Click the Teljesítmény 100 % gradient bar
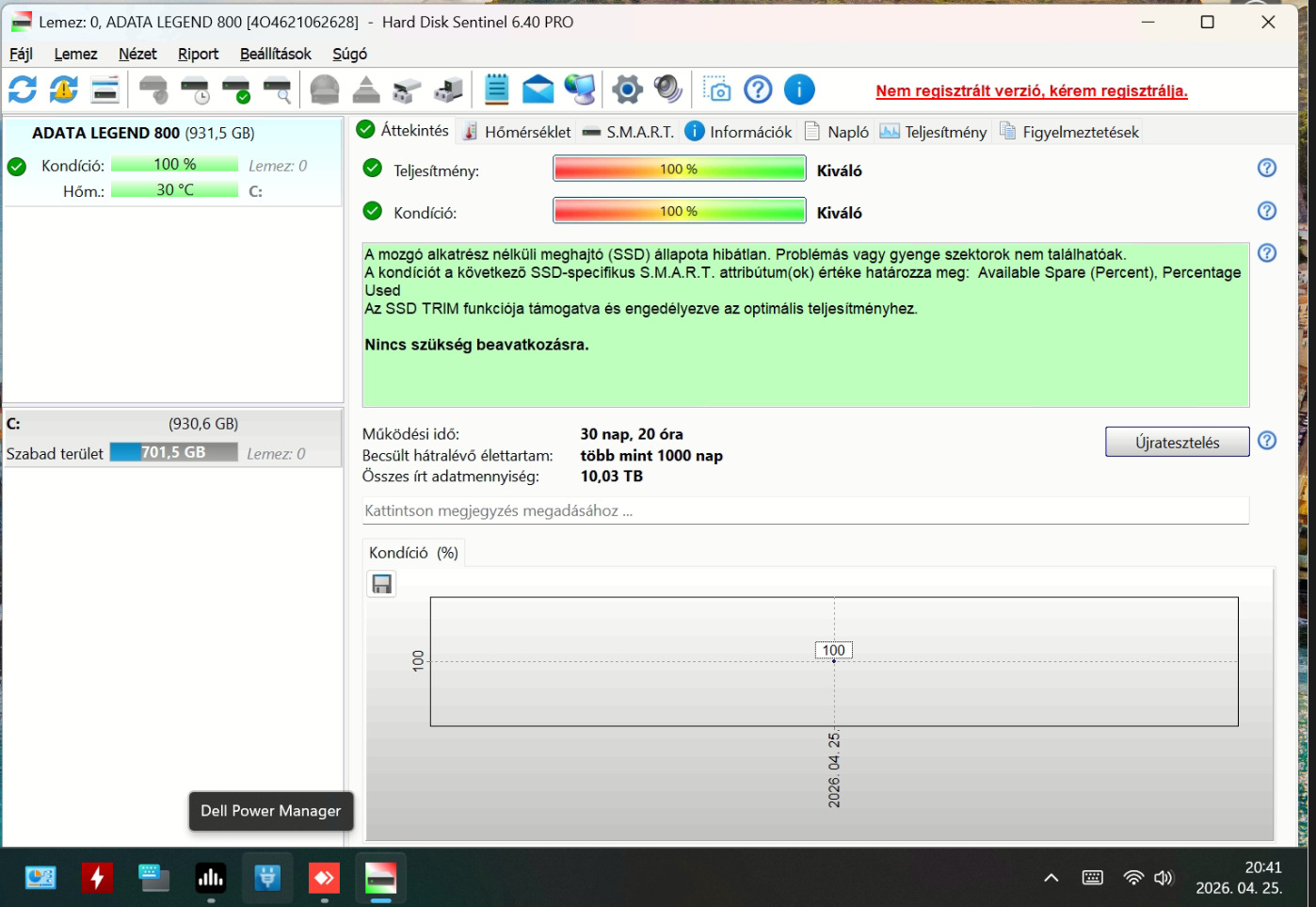1316x907 pixels. click(679, 169)
